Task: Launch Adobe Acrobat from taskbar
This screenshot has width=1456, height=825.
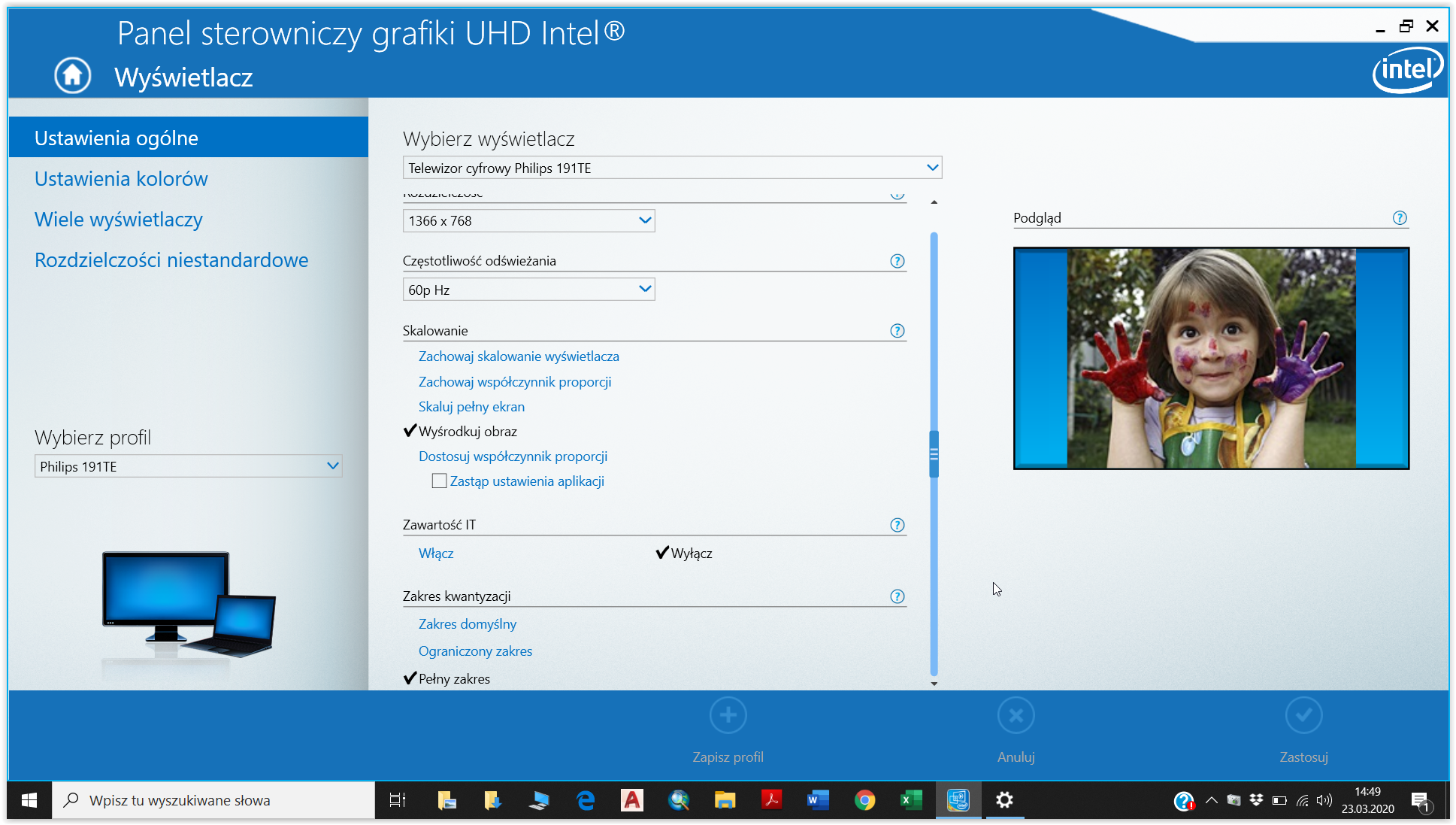Action: click(x=772, y=800)
